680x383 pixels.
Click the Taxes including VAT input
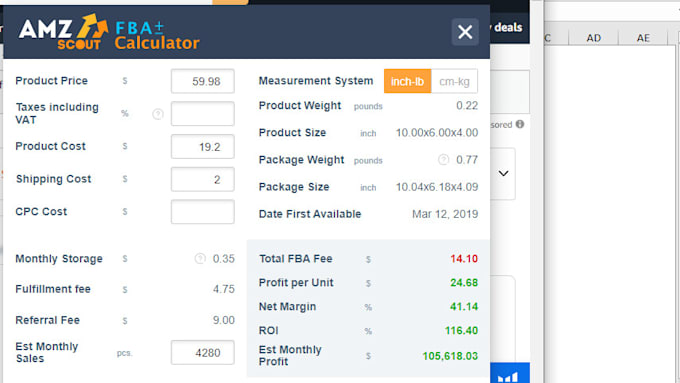coord(203,114)
